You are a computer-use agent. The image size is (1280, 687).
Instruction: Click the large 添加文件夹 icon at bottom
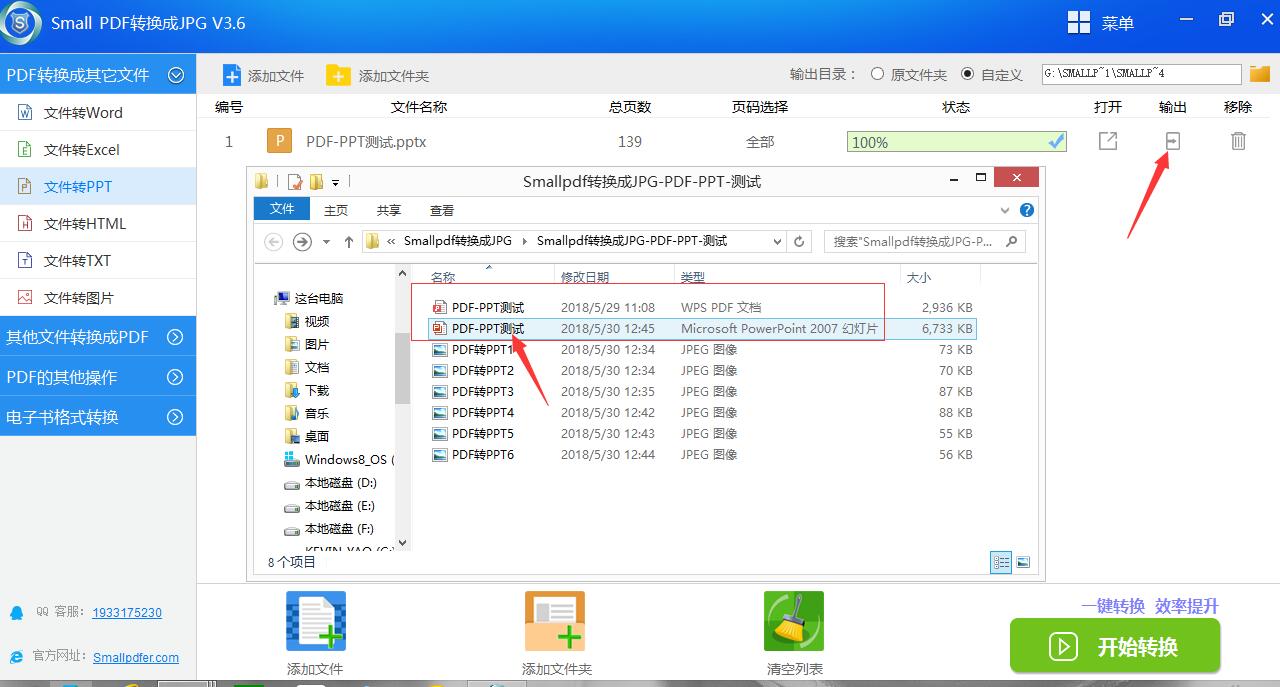[555, 620]
